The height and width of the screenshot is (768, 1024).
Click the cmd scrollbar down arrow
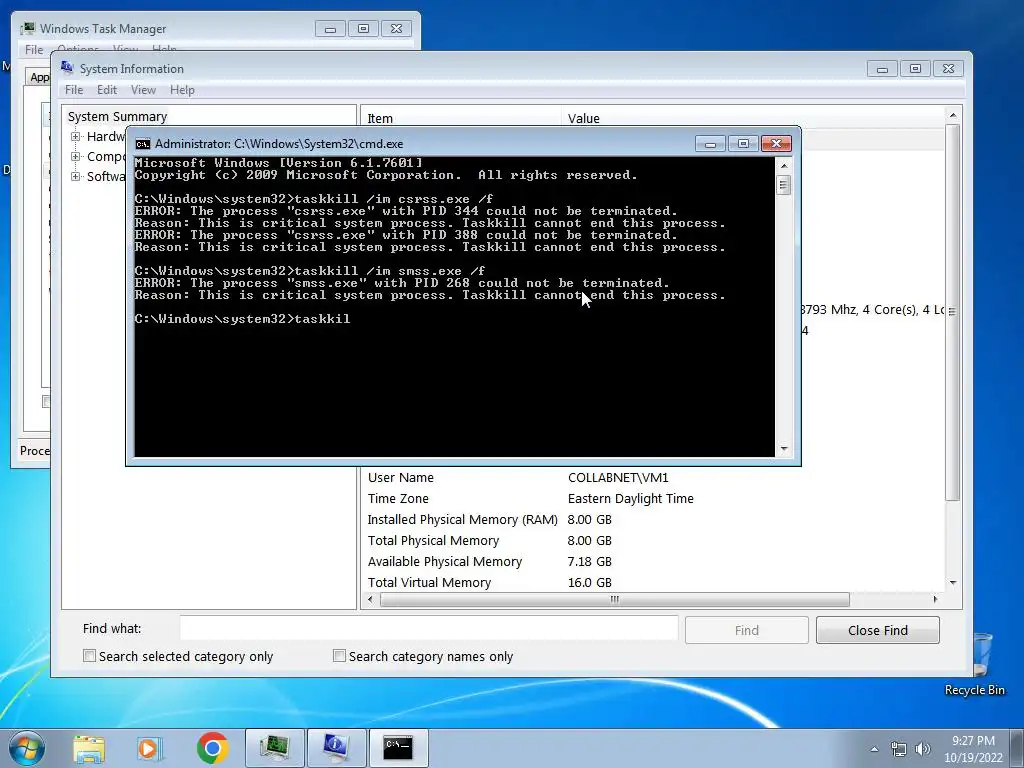tap(784, 449)
